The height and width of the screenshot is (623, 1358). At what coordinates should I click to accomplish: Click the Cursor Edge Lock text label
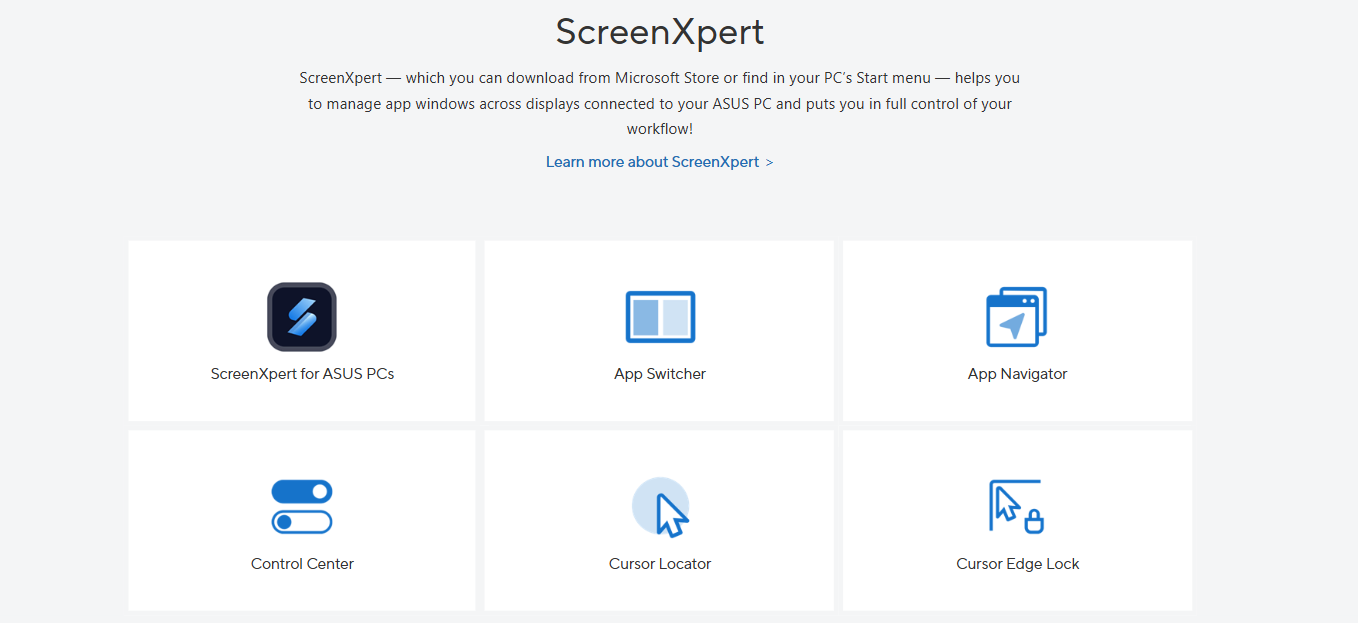(1017, 564)
